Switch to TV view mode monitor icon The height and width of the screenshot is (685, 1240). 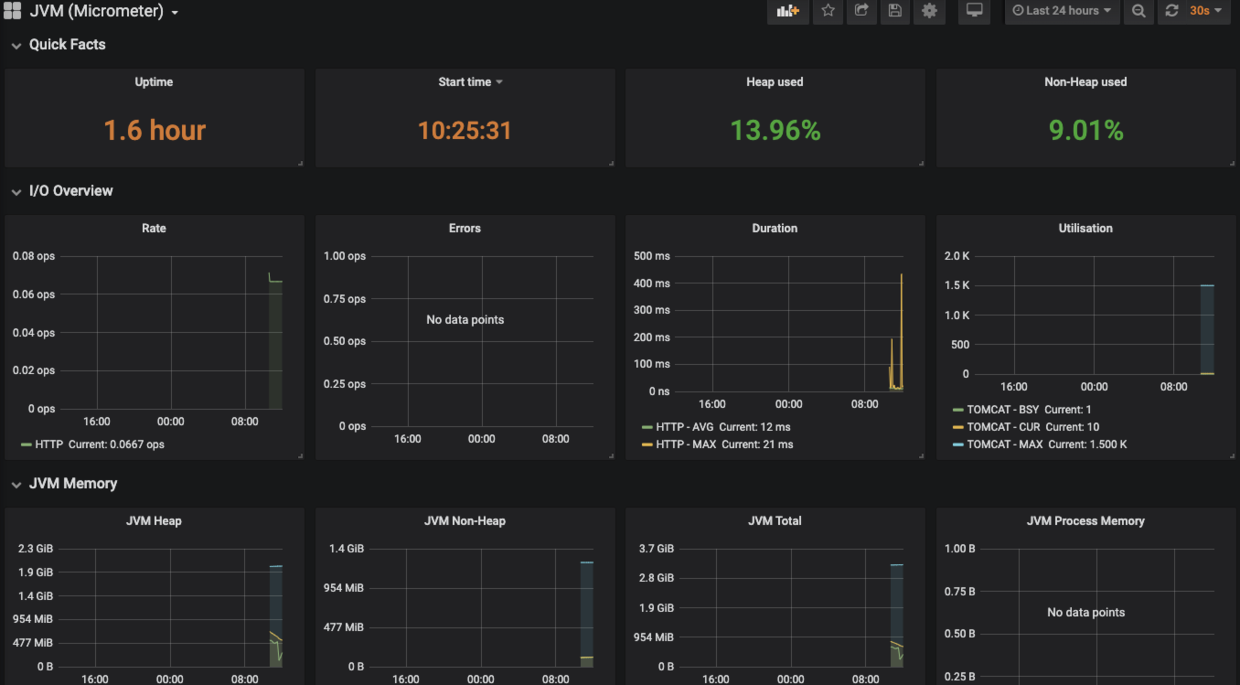click(974, 11)
